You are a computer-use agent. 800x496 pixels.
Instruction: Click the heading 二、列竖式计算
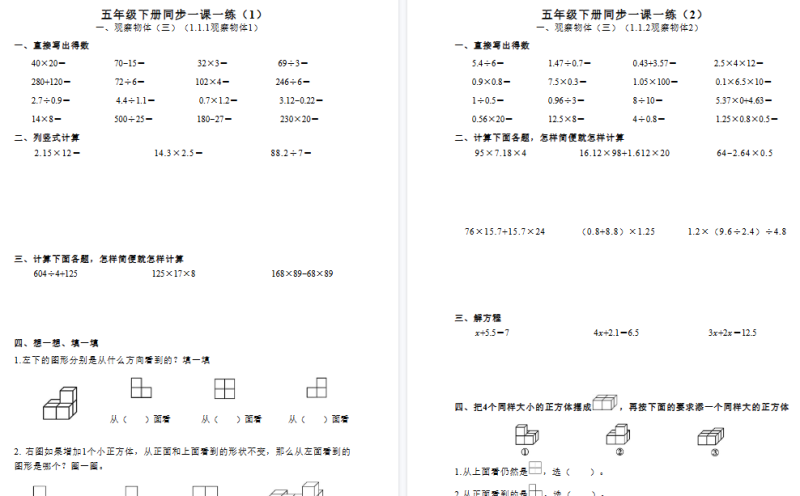click(x=47, y=138)
